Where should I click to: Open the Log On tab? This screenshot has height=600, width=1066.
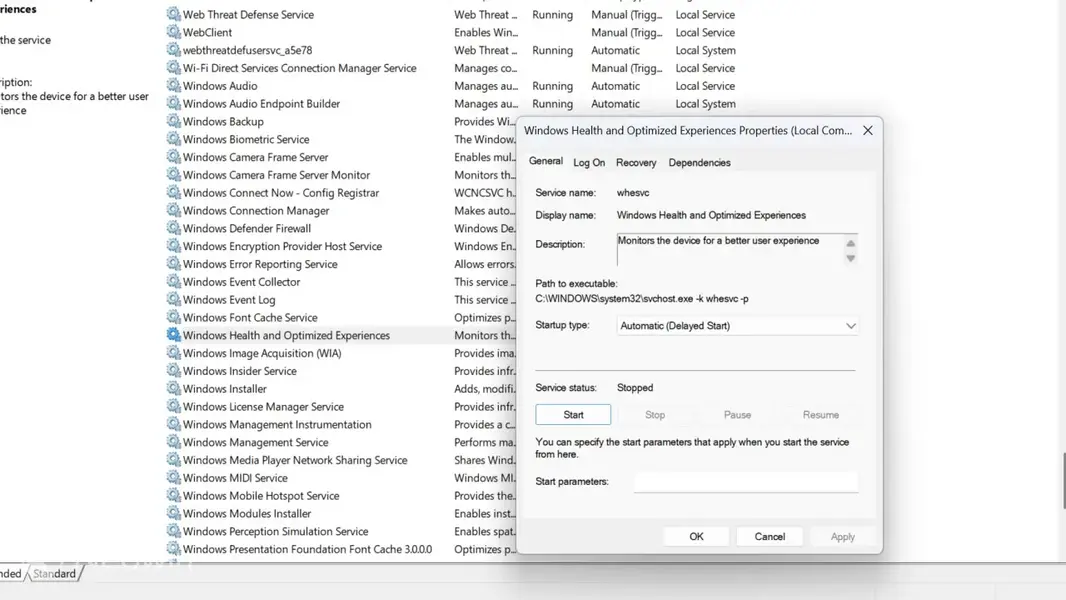click(x=589, y=162)
